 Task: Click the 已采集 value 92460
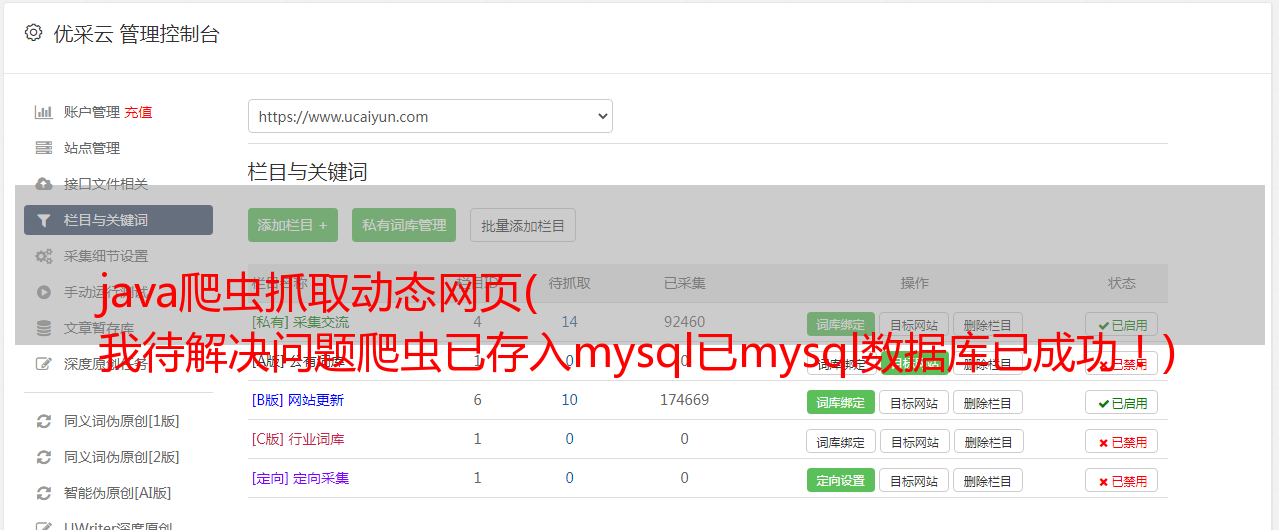(x=684, y=322)
